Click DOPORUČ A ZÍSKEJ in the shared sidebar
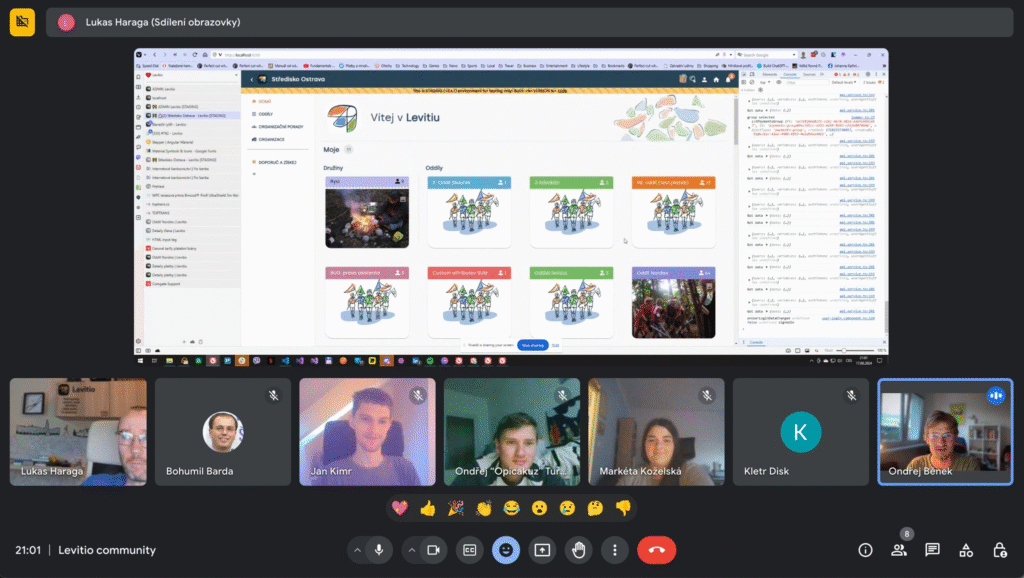The width and height of the screenshot is (1024, 578). click(274, 162)
